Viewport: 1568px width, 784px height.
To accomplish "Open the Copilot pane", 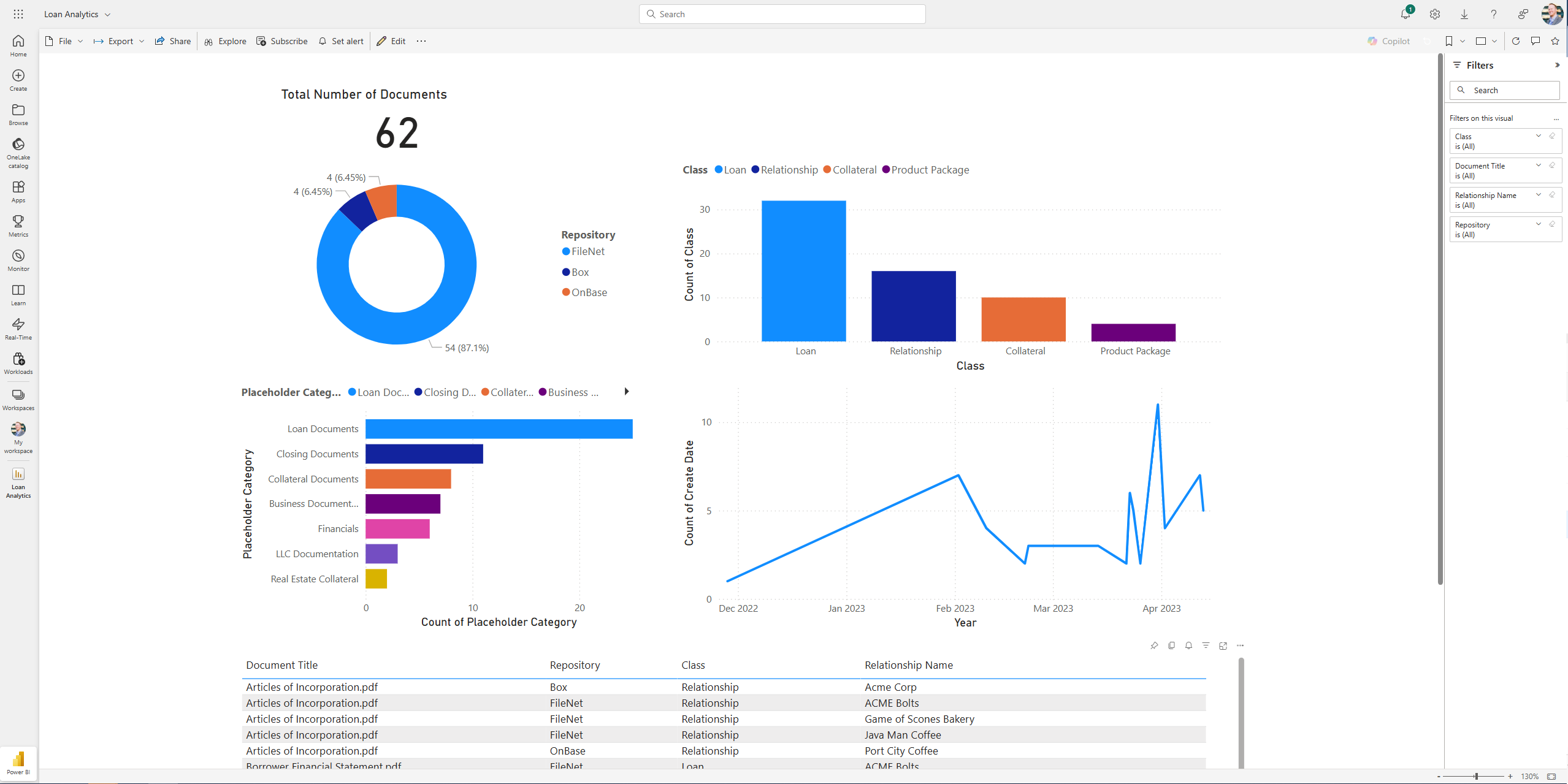I will (x=1388, y=40).
